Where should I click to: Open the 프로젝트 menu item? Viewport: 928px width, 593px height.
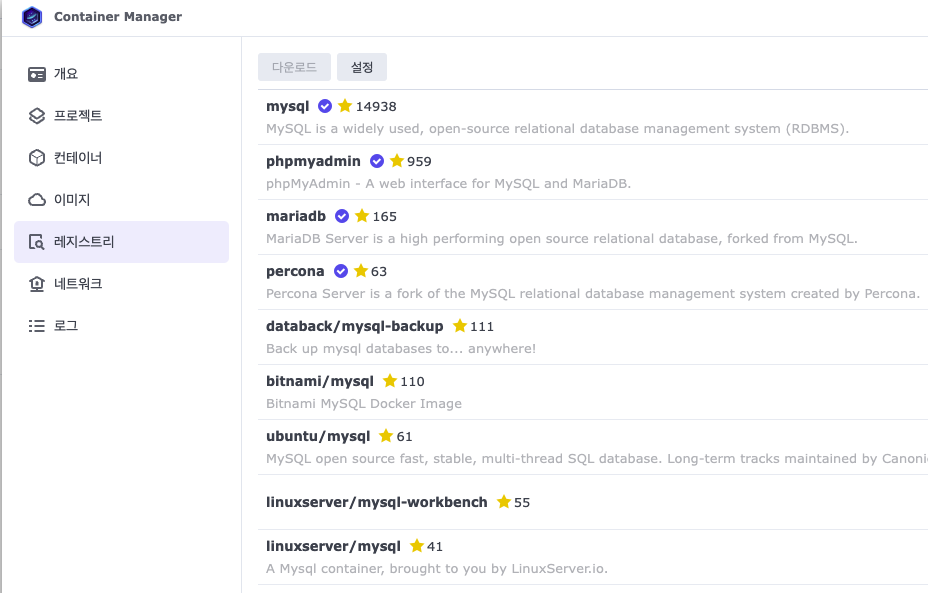(x=121, y=116)
